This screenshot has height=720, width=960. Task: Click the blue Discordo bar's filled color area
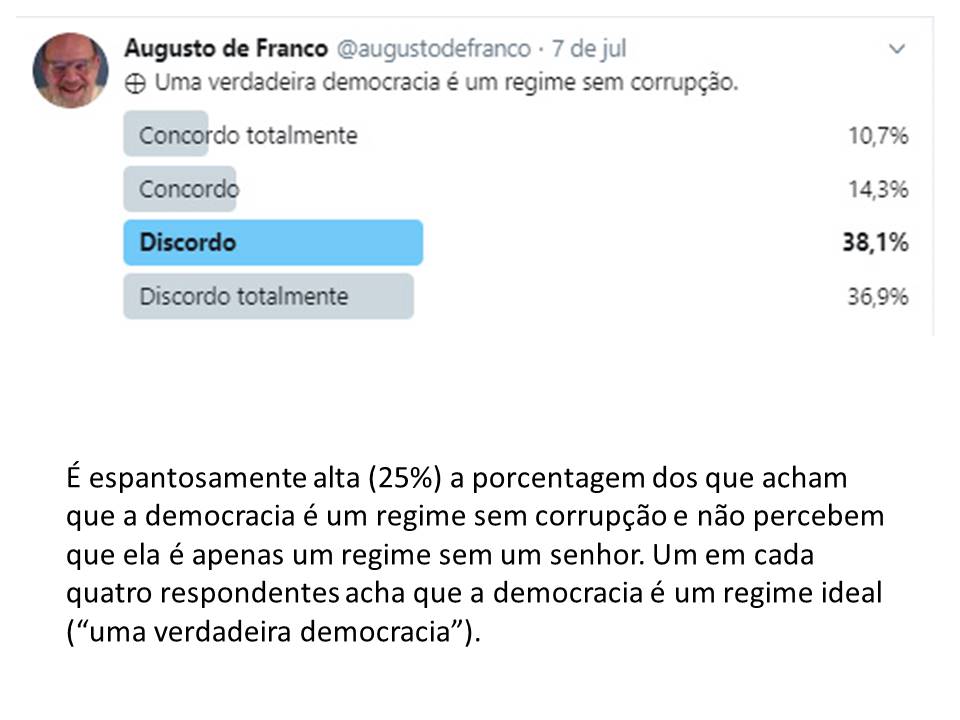273,242
